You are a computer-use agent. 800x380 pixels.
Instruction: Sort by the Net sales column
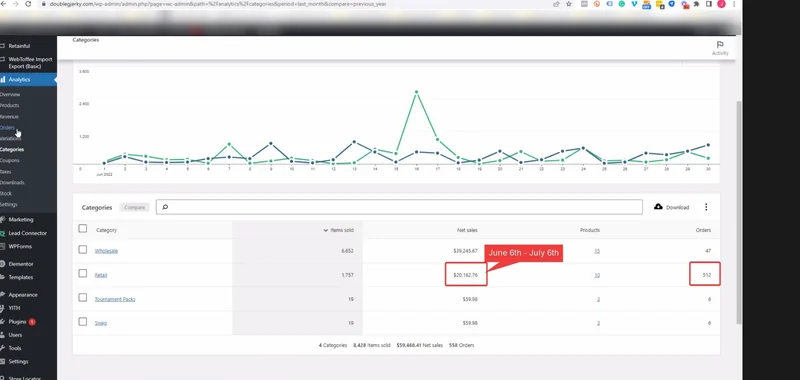pos(467,231)
